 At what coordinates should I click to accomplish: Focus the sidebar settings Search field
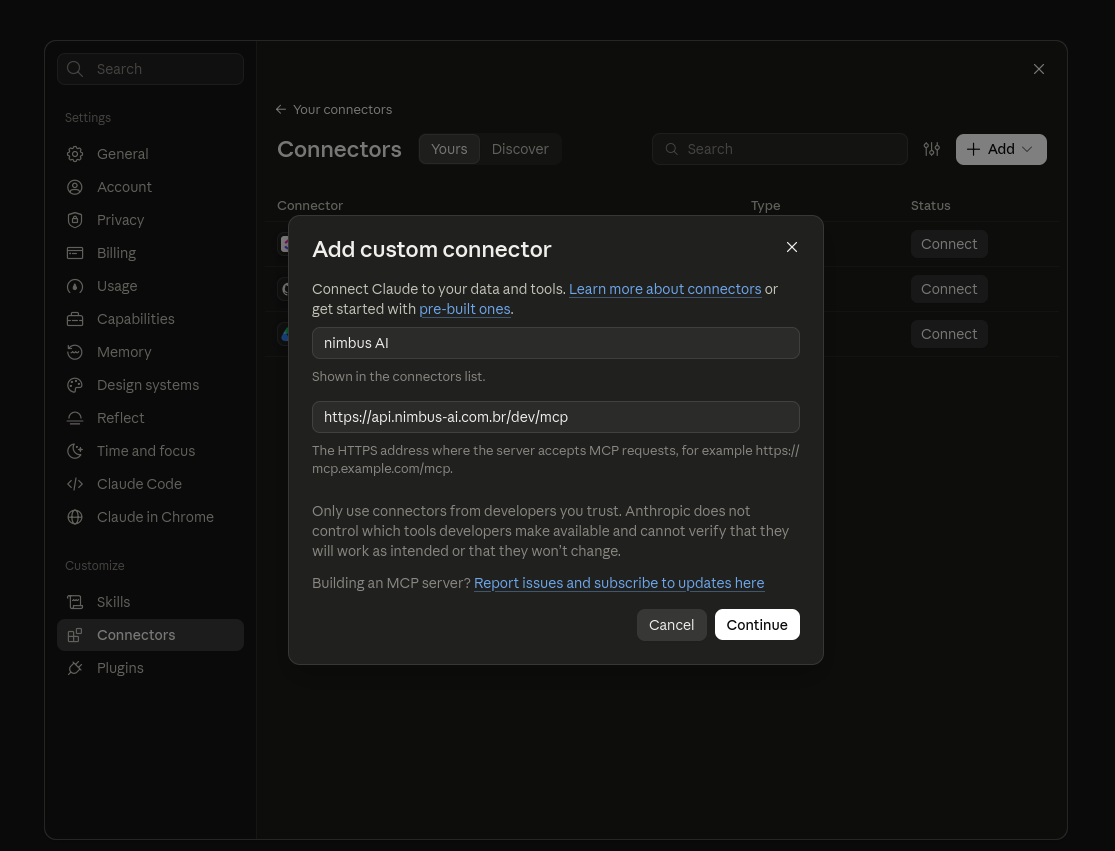pyautogui.click(x=150, y=69)
